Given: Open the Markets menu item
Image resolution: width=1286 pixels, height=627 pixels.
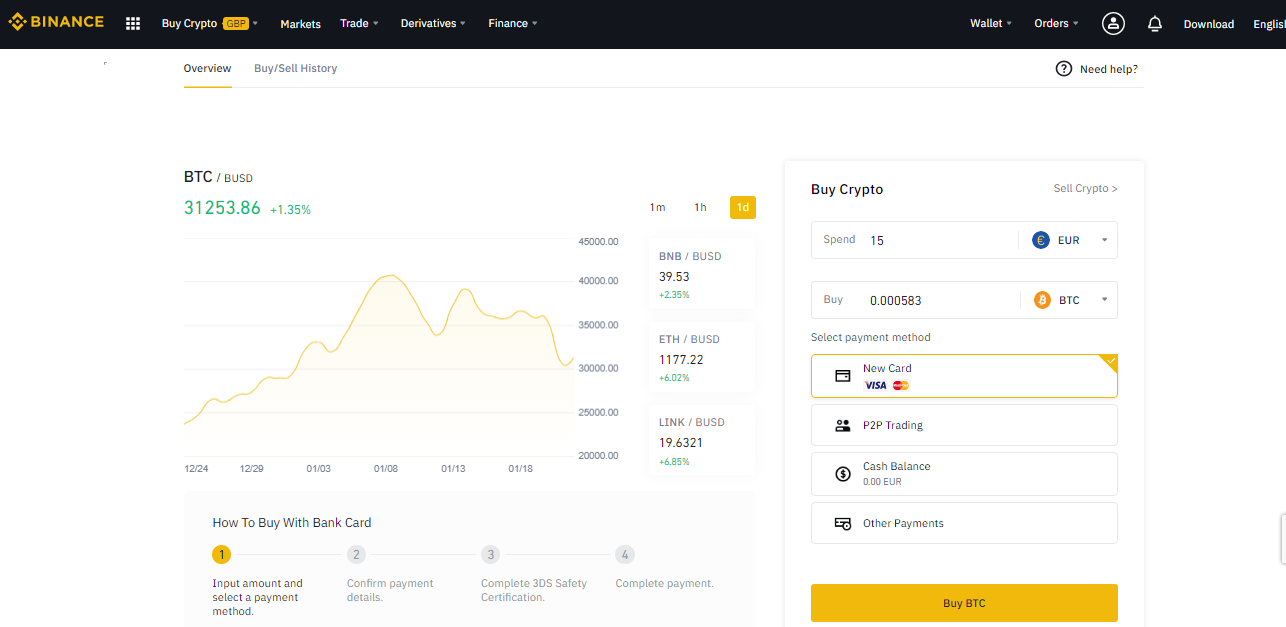Looking at the screenshot, I should point(300,24).
